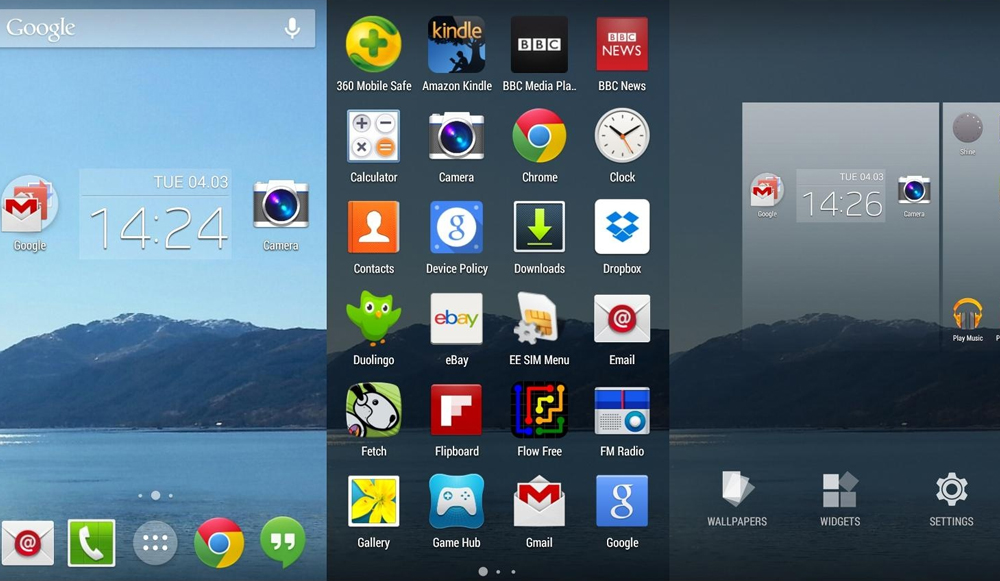The height and width of the screenshot is (581, 1000).
Task: Launch the Device Policy app
Action: pyautogui.click(x=457, y=227)
